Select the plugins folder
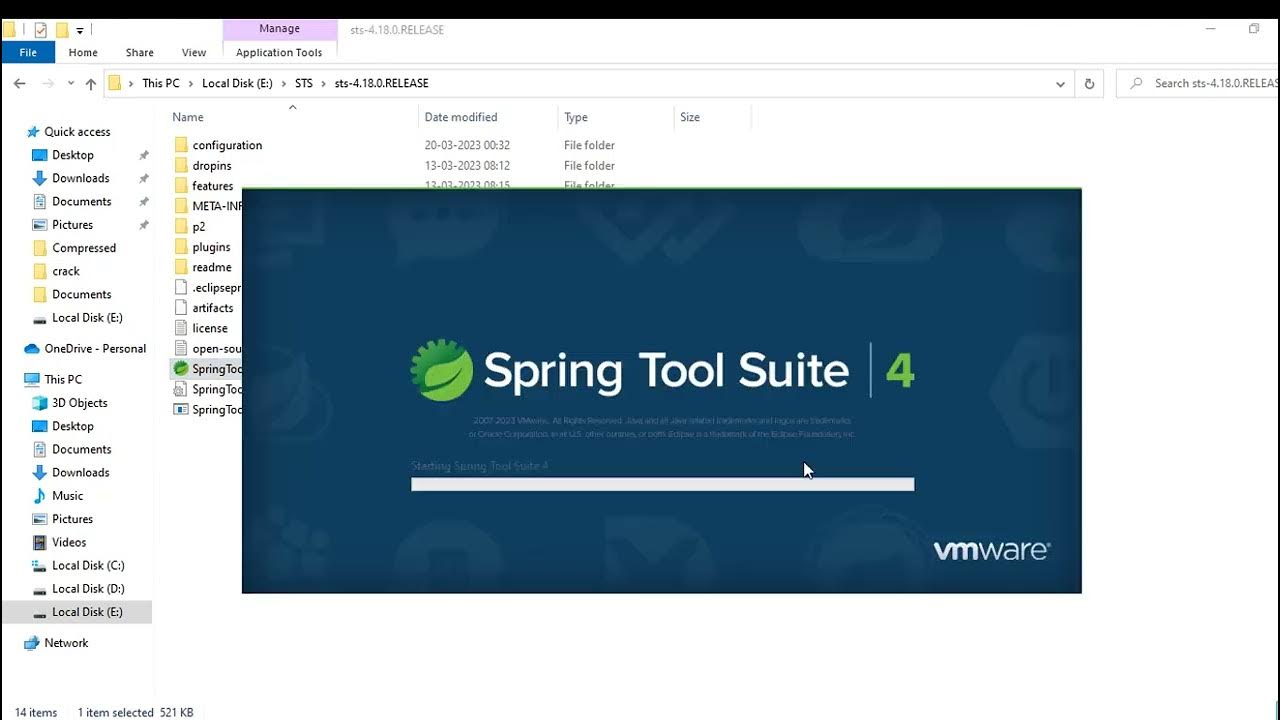The height and width of the screenshot is (720, 1280). (211, 247)
